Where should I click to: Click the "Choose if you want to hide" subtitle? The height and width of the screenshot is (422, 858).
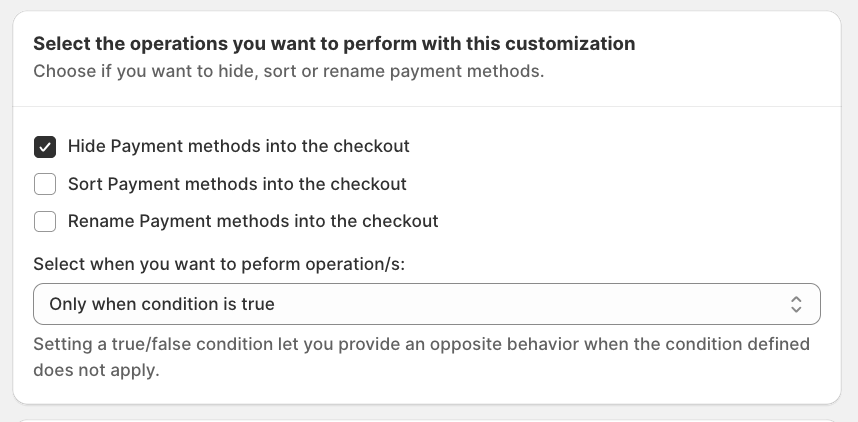[x=288, y=72]
